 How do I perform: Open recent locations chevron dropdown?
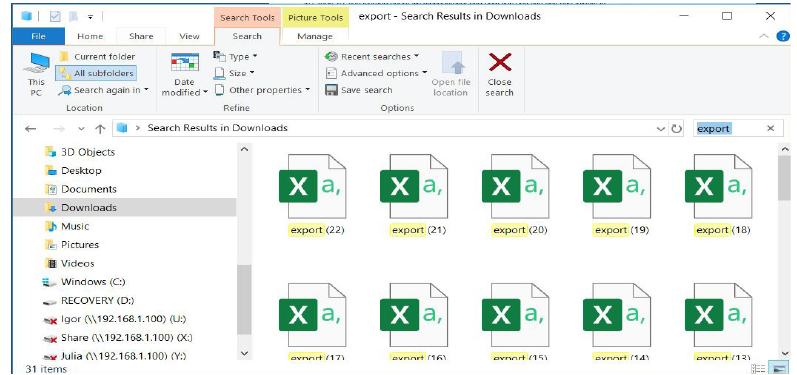[81, 129]
